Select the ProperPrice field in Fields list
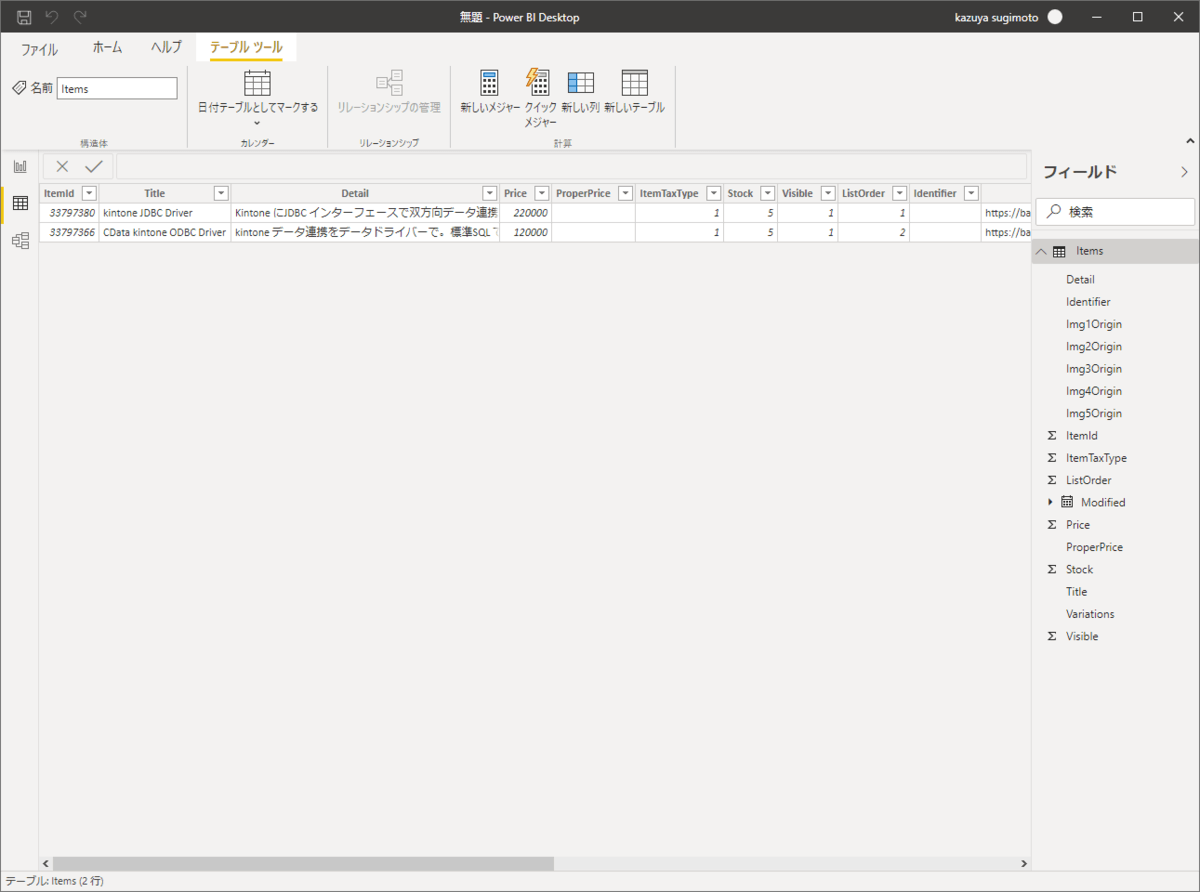The height and width of the screenshot is (892, 1200). (1094, 547)
